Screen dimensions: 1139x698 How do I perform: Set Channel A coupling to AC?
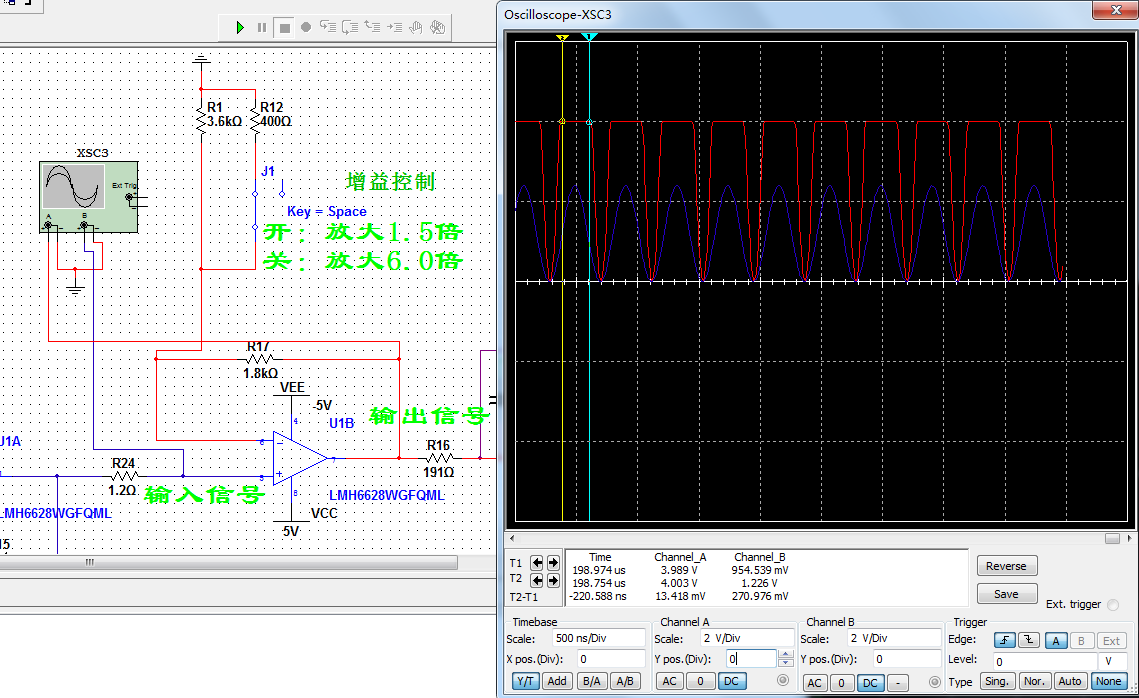point(669,681)
